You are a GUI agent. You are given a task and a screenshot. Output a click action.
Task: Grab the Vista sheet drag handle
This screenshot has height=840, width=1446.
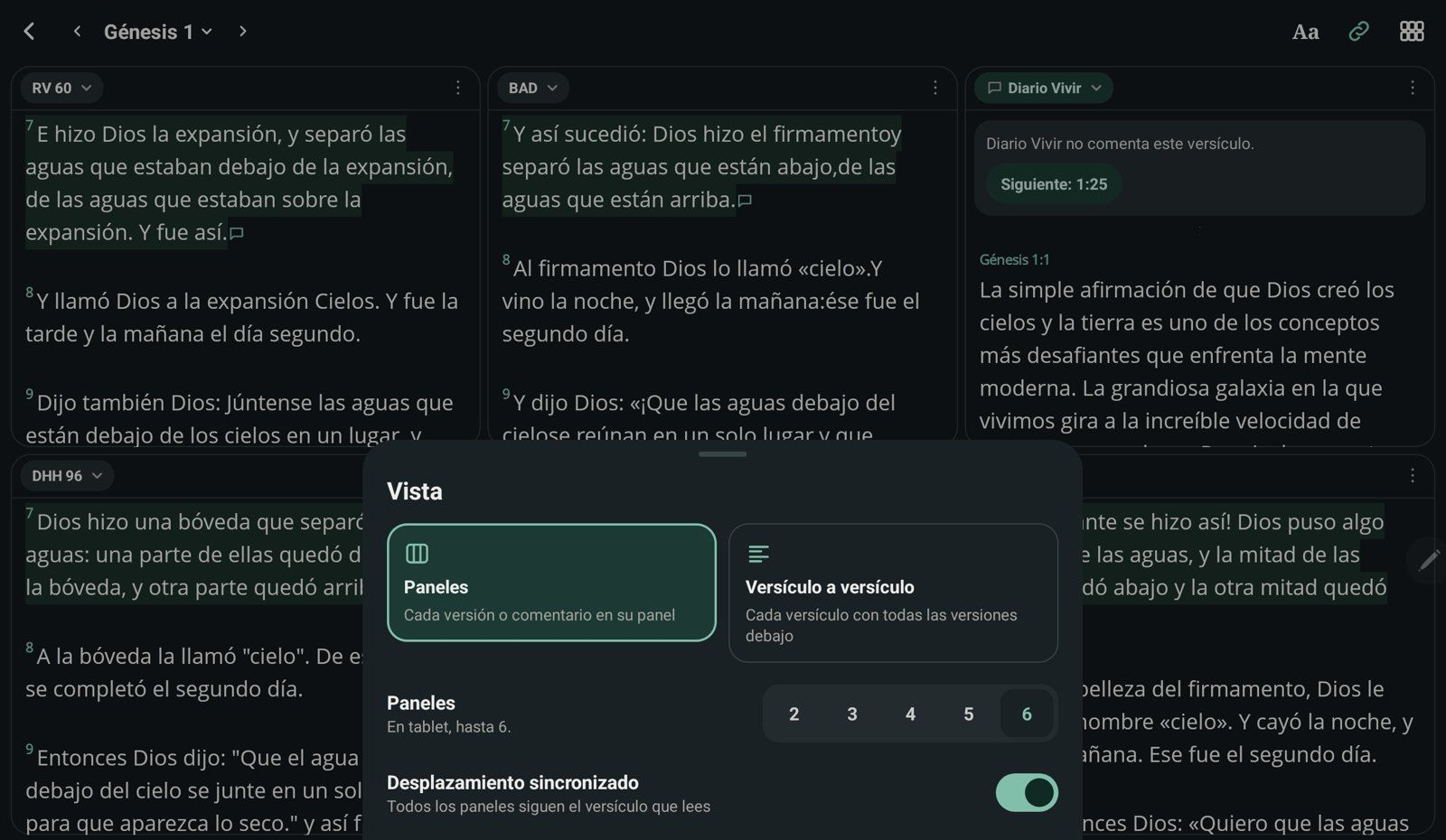pos(722,454)
